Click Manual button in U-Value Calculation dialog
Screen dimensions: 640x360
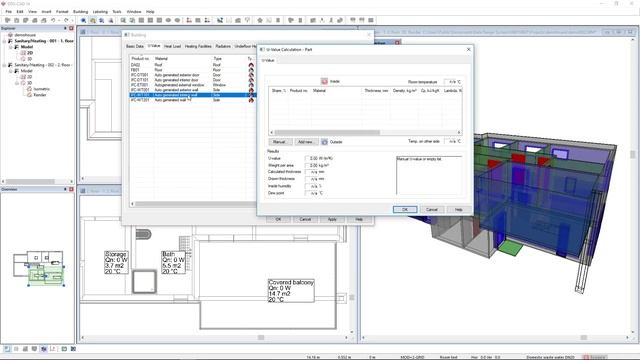pos(280,142)
